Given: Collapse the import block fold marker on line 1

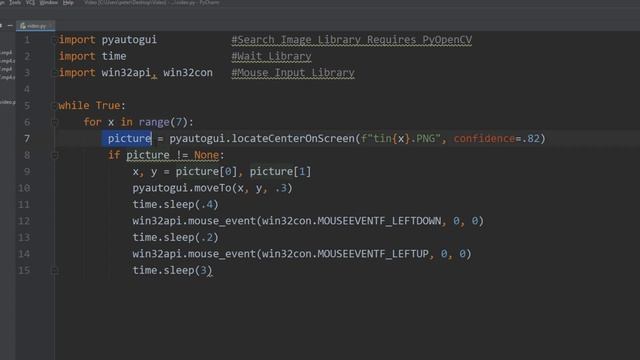Looking at the screenshot, I should 54,40.
